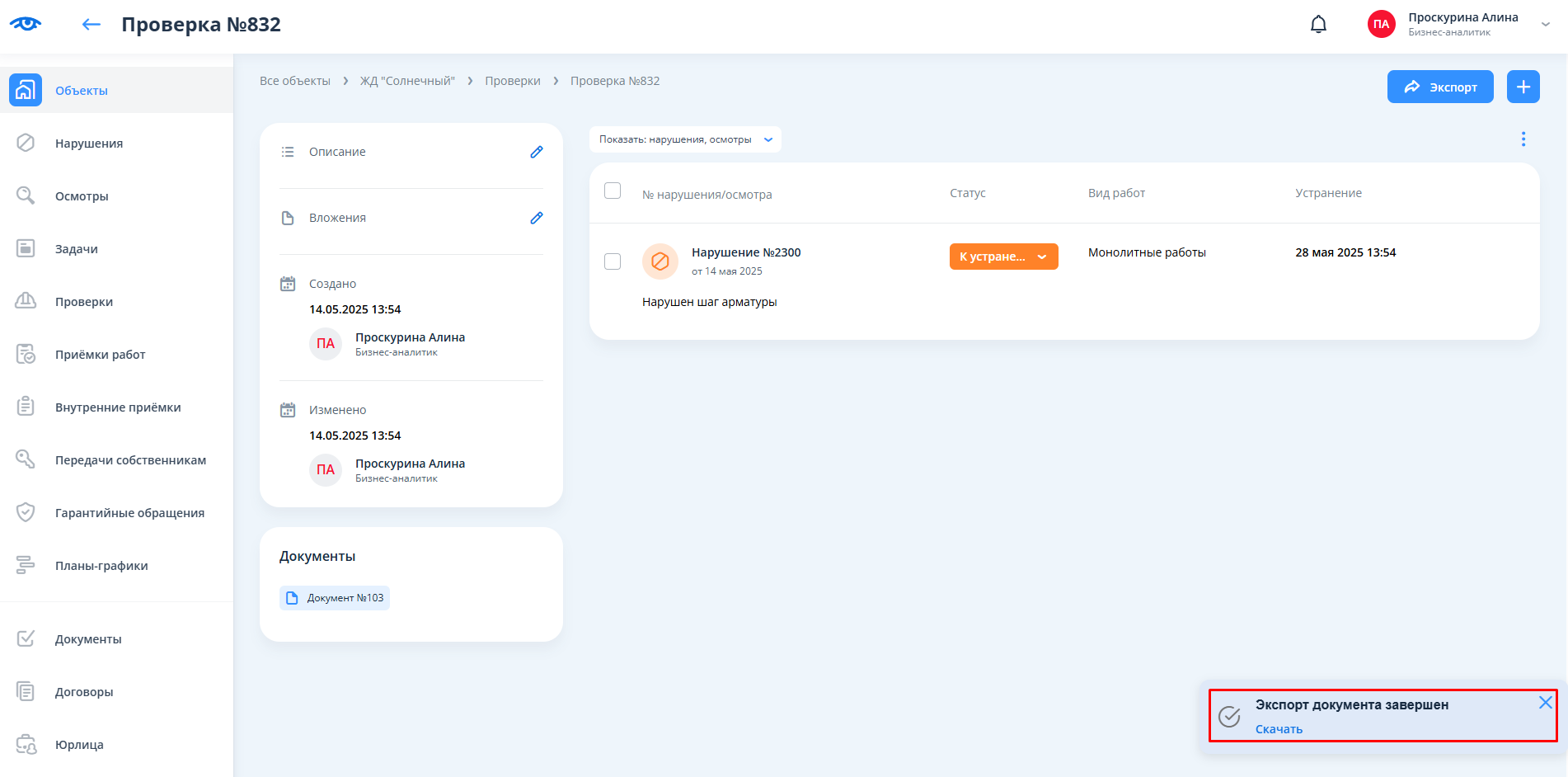Check the box for Нарушение №2300 row
Image resolution: width=1568 pixels, height=777 pixels.
[613, 261]
